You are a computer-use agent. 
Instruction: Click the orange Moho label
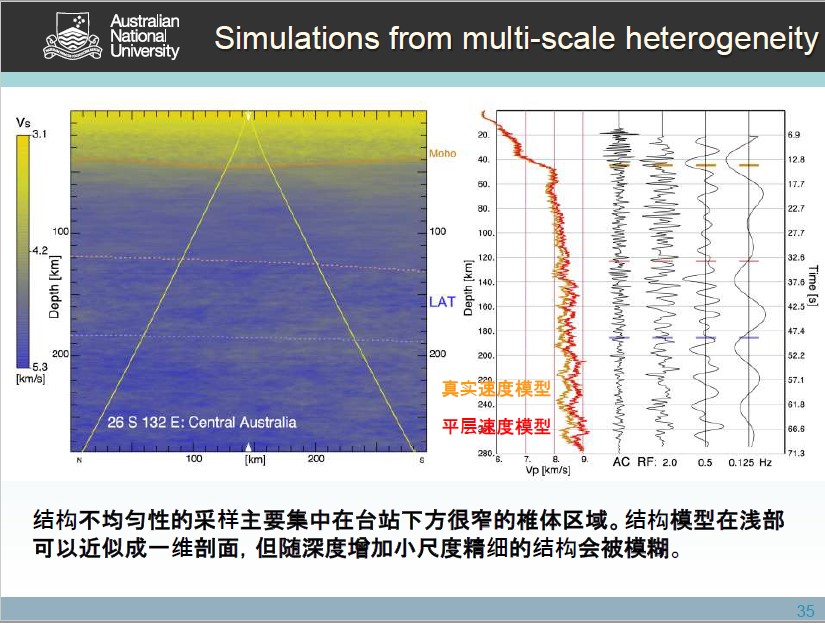442,154
